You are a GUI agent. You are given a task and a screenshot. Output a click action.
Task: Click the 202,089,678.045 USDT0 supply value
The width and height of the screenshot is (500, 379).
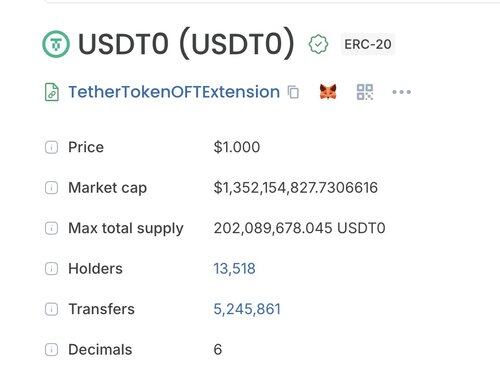pyautogui.click(x=299, y=228)
